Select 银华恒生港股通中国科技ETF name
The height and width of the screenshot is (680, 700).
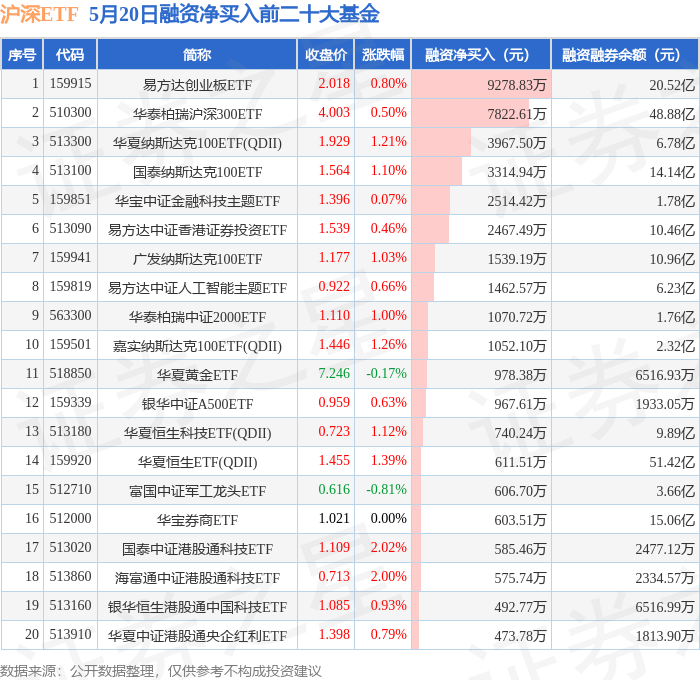point(197,607)
